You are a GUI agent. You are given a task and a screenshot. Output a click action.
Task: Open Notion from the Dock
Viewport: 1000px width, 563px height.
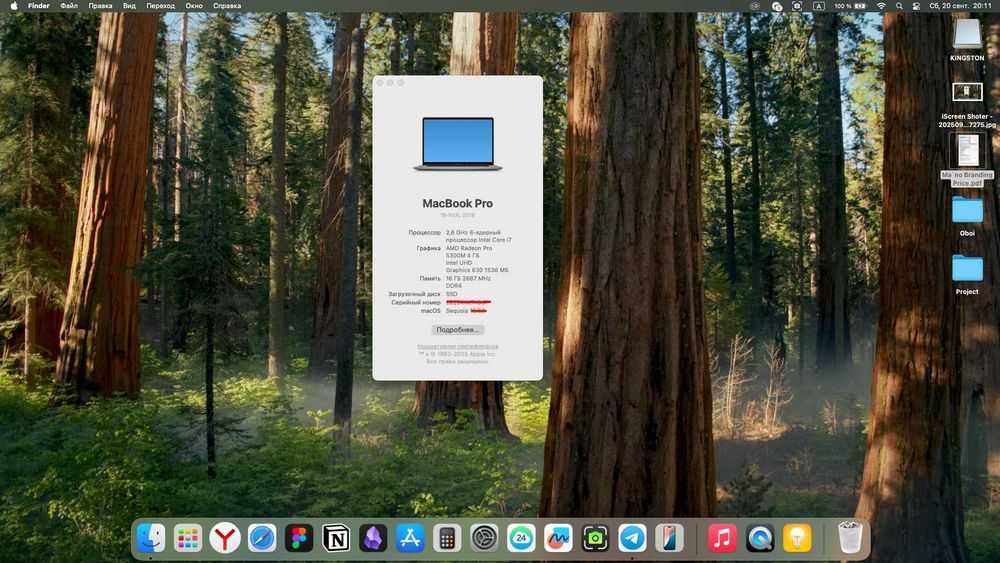tap(336, 538)
